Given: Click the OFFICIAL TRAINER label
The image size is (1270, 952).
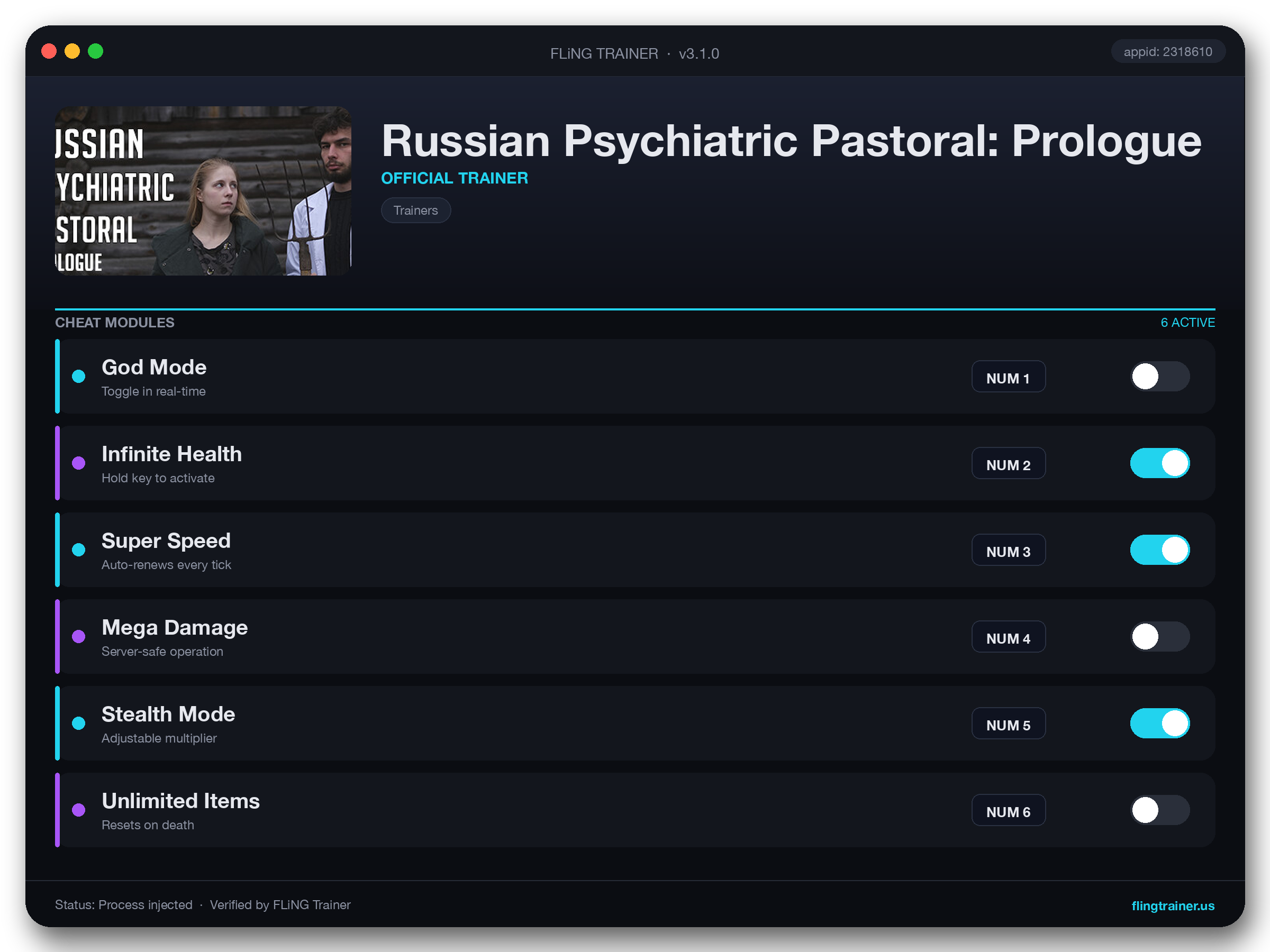Looking at the screenshot, I should tap(454, 178).
